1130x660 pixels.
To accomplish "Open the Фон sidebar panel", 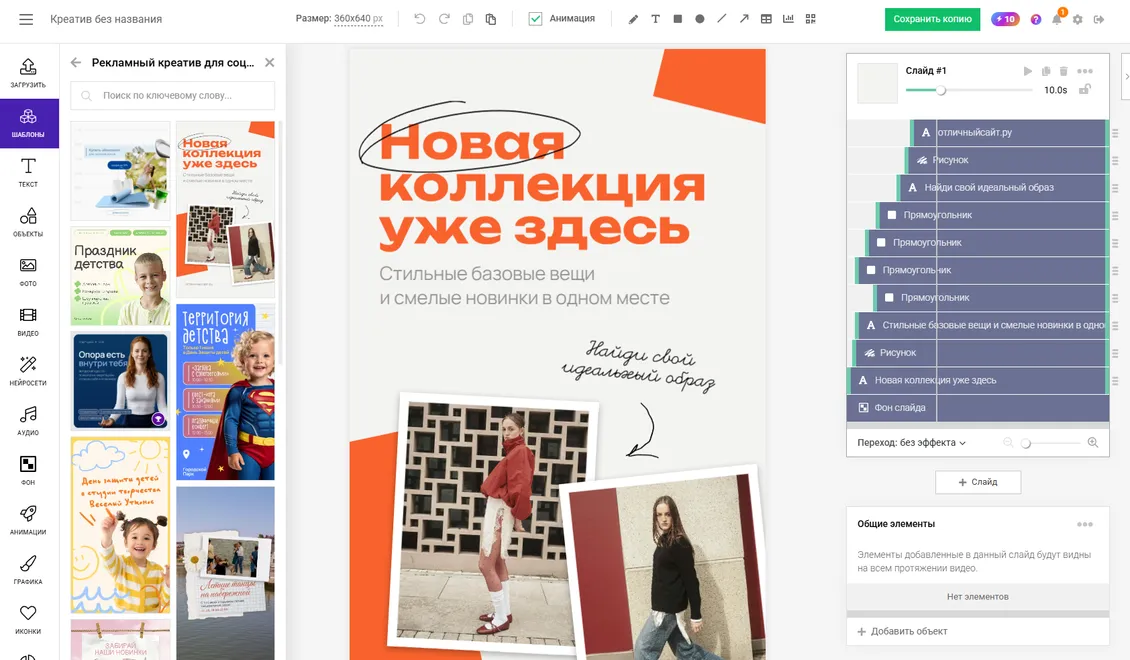I will tap(28, 471).
